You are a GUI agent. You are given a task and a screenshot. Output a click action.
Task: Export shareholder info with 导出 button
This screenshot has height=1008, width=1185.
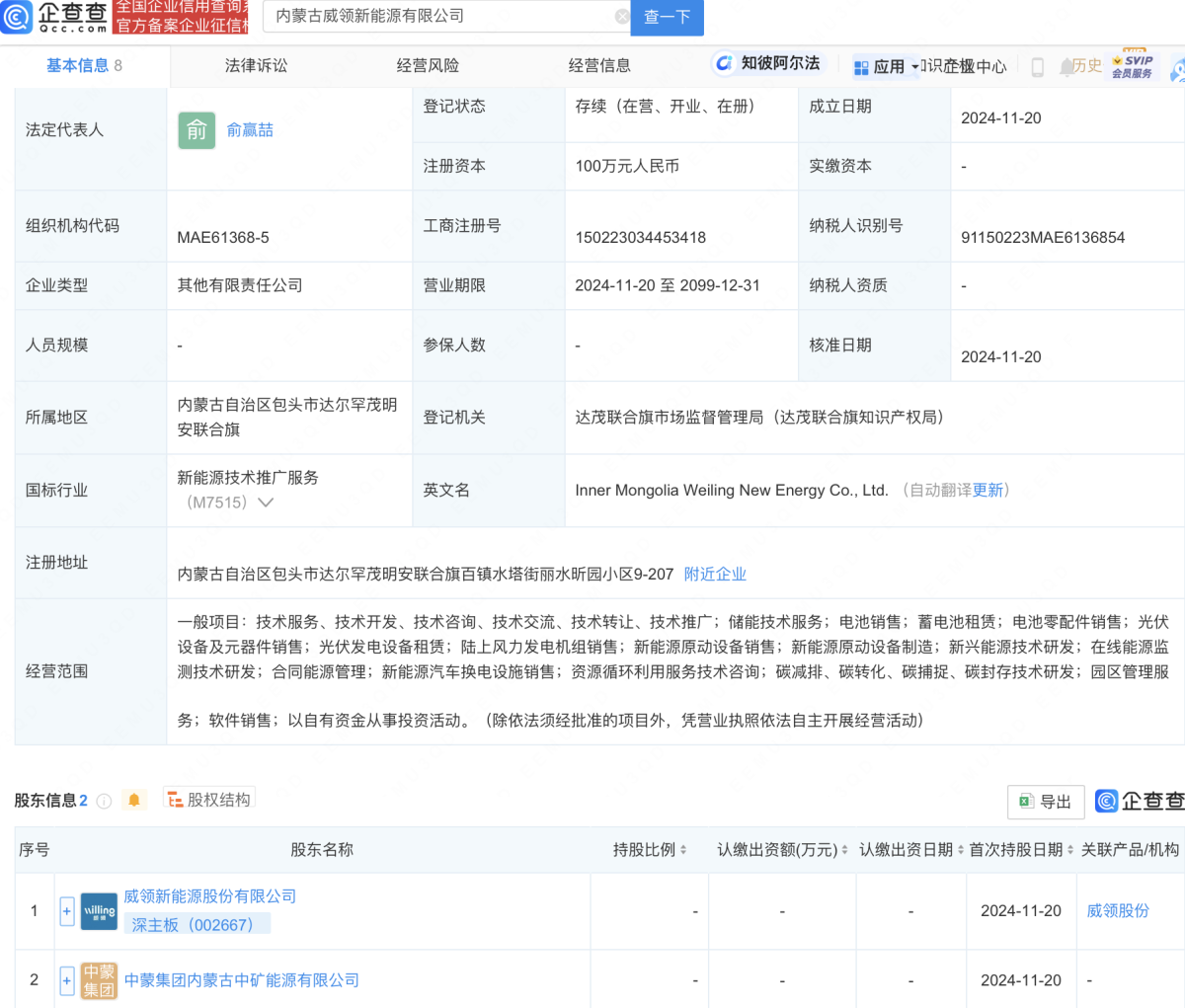1046,802
